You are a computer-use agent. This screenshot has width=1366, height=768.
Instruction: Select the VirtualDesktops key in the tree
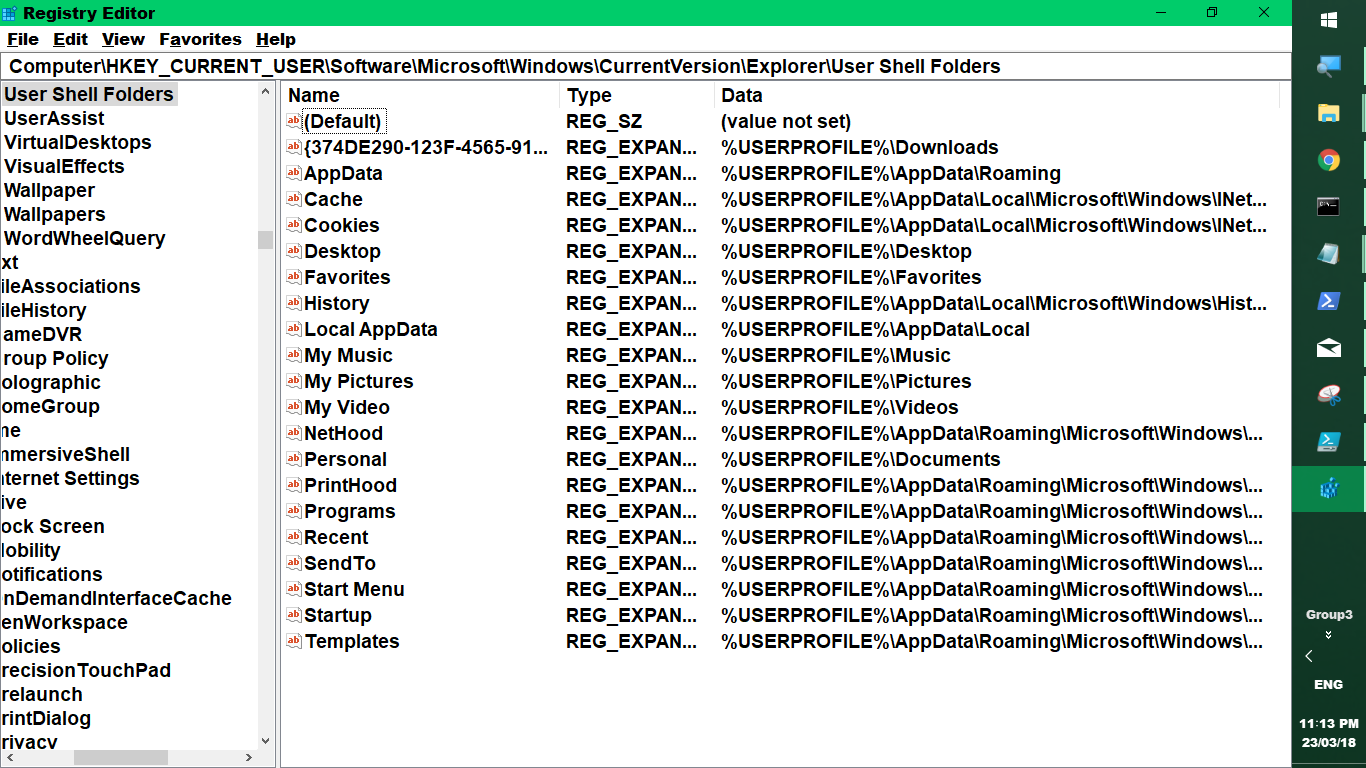point(78,142)
